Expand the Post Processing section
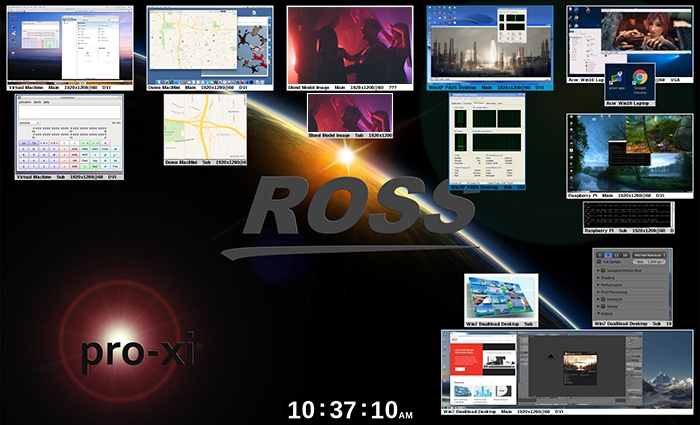 pyautogui.click(x=598, y=292)
